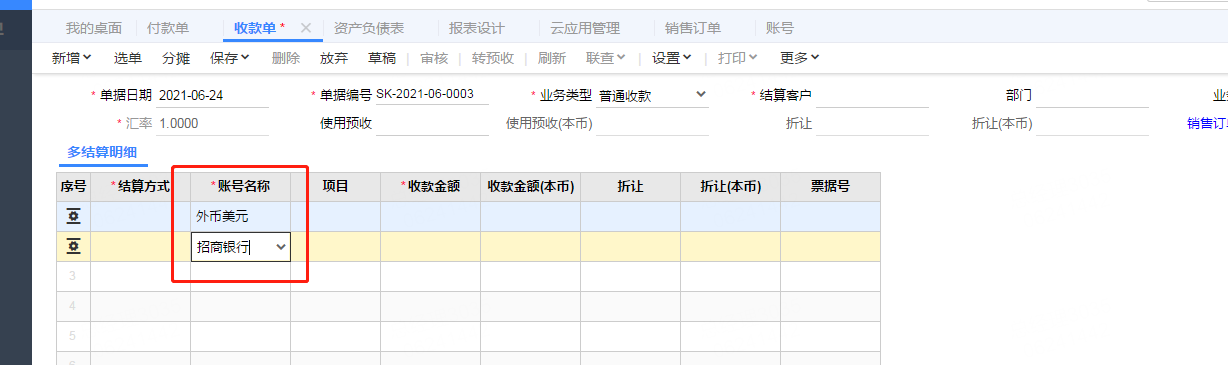Click the 收款金额 column header

coord(431,187)
